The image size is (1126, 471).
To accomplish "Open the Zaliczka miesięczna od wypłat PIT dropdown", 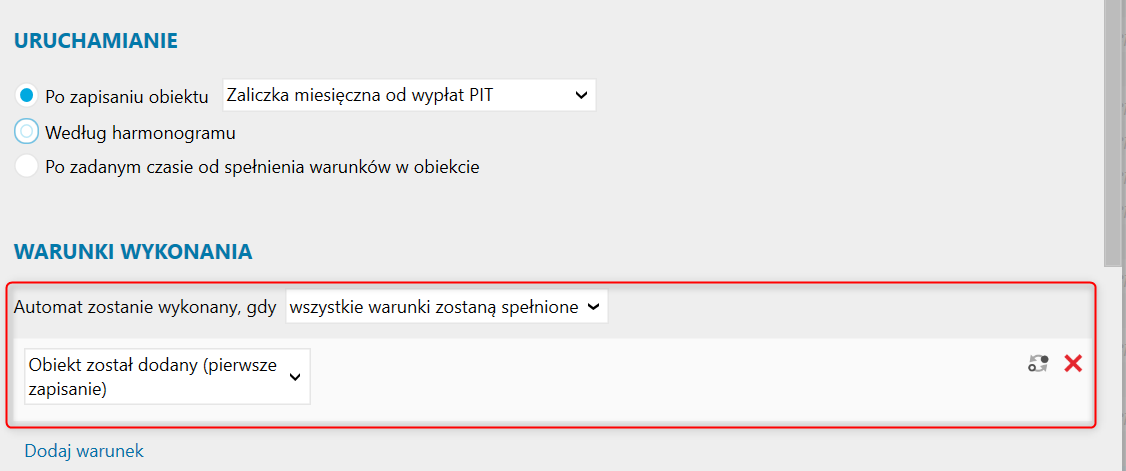I will tap(409, 95).
